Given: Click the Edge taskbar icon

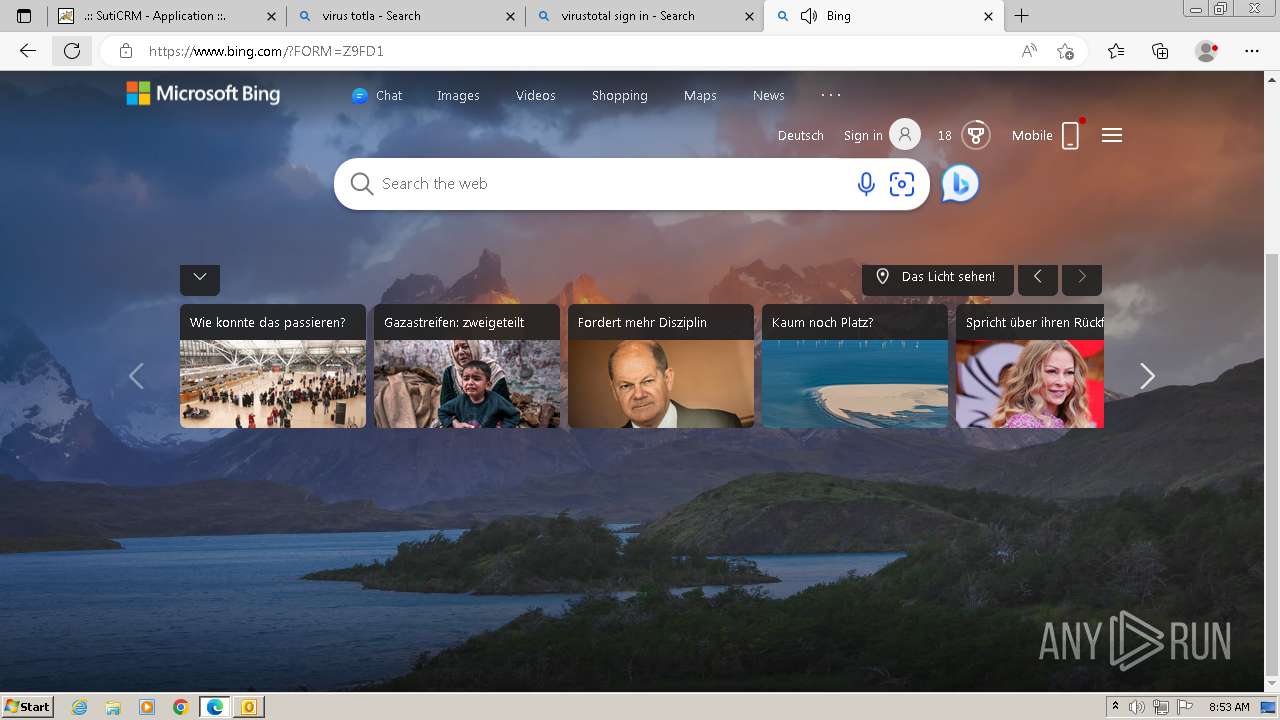Looking at the screenshot, I should click(x=214, y=707).
